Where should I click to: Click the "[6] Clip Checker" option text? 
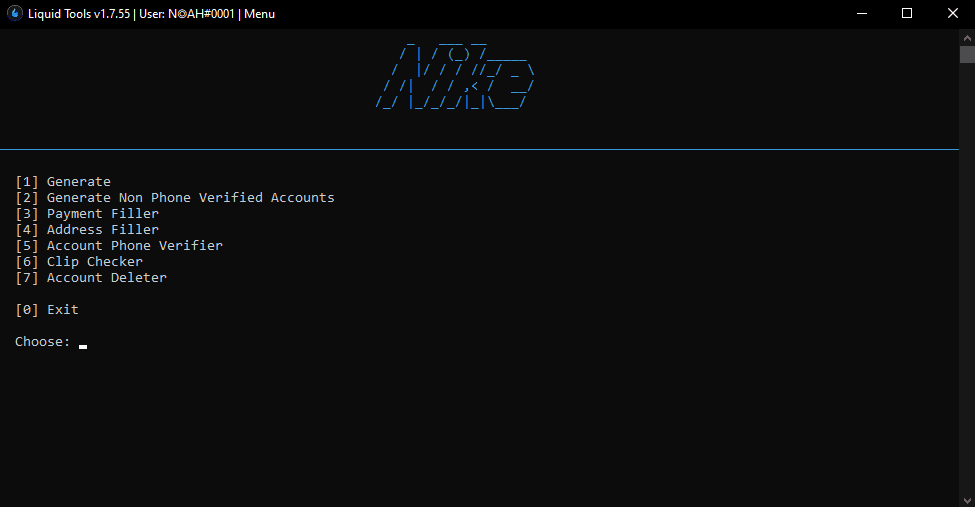click(79, 262)
